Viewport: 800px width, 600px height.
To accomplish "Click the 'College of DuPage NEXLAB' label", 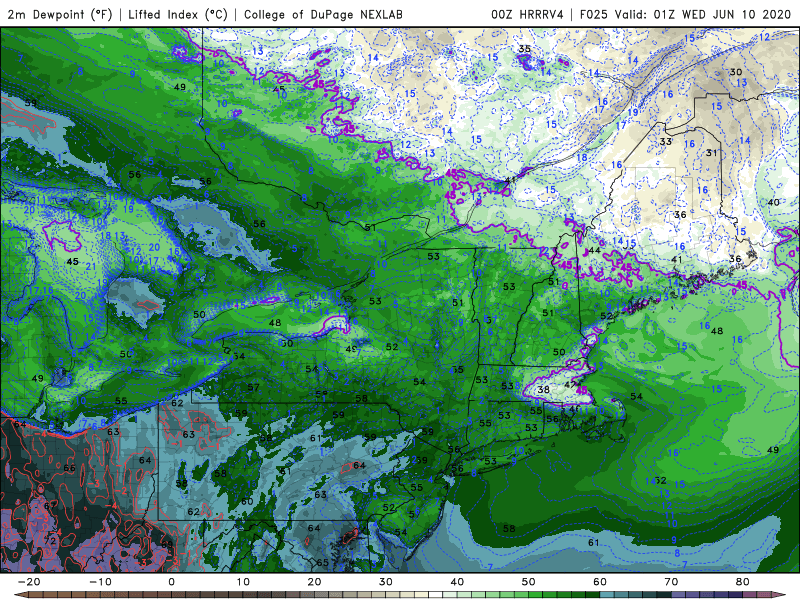I will pos(323,14).
